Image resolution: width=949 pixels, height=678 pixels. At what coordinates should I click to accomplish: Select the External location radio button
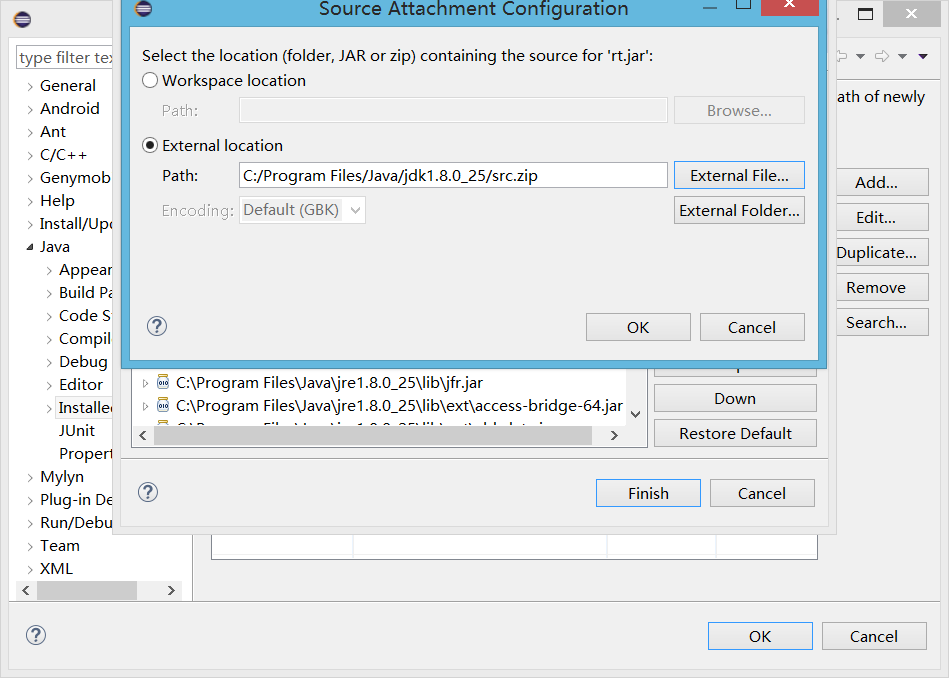point(150,145)
